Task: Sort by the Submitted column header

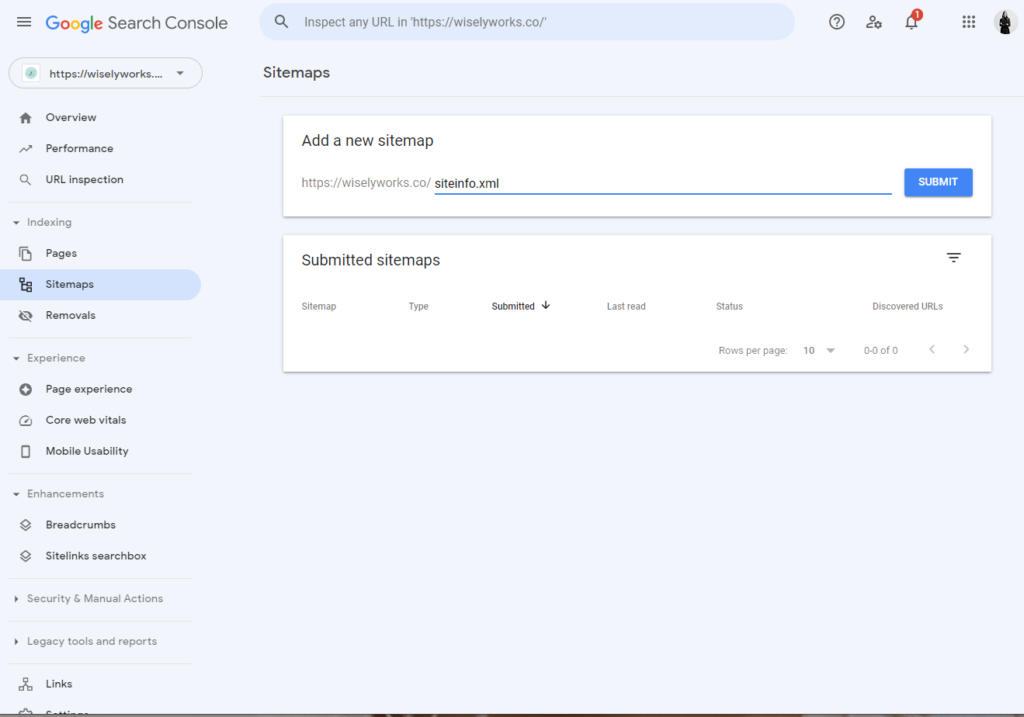Action: (x=513, y=306)
